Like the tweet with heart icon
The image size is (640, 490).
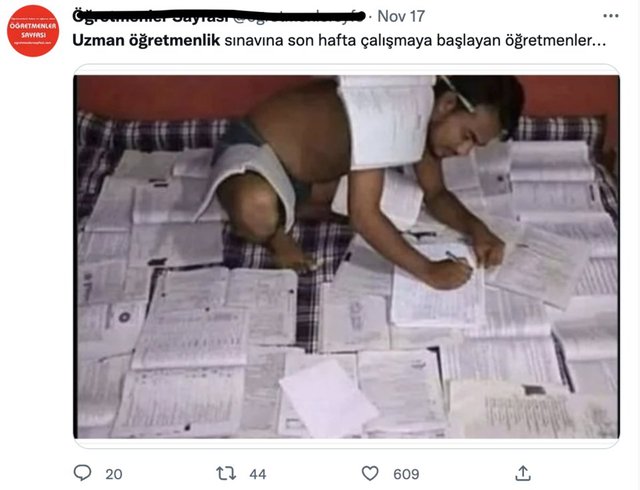pyautogui.click(x=370, y=474)
